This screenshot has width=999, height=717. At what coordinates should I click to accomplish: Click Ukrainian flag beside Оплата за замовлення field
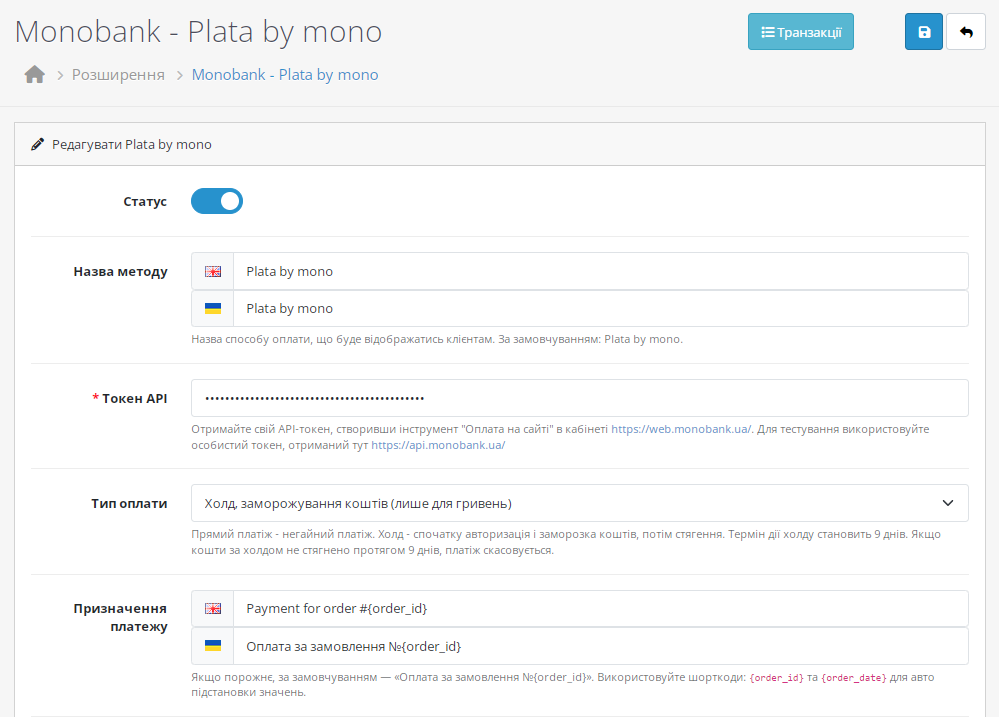tap(213, 646)
